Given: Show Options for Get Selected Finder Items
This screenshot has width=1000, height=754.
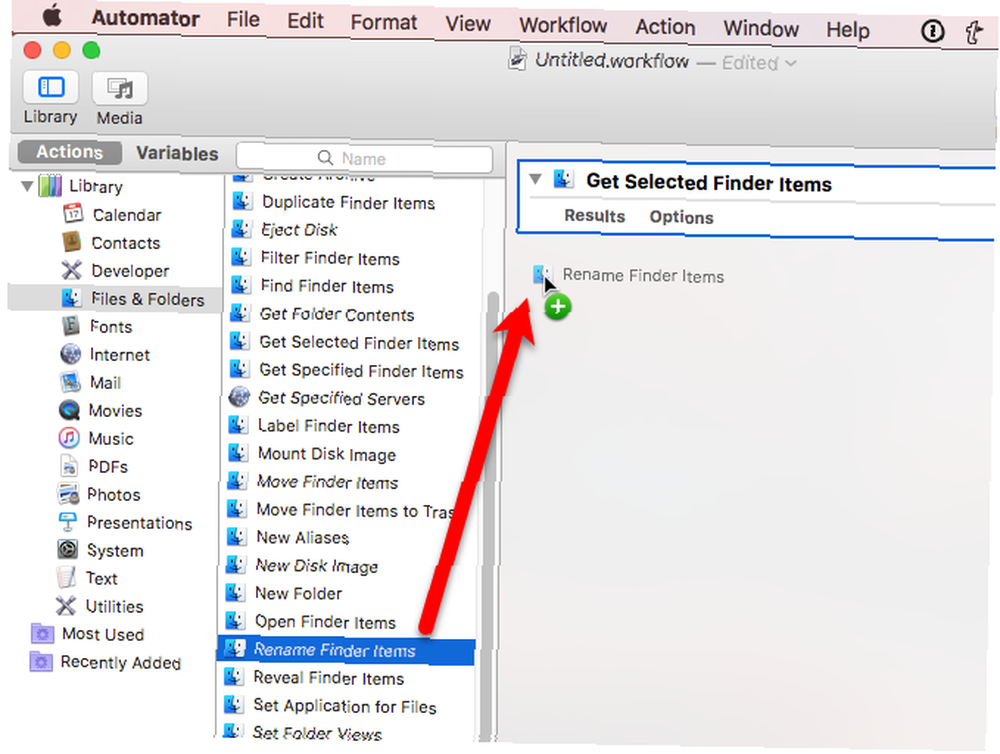Looking at the screenshot, I should point(681,217).
